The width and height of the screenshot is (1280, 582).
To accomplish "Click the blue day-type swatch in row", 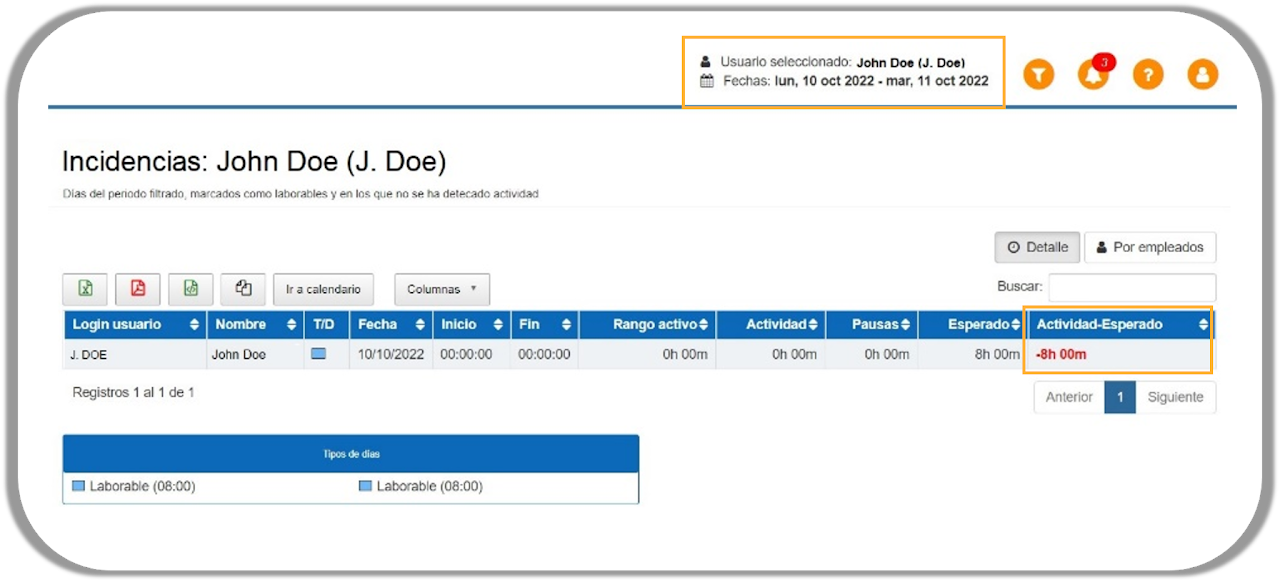I will pos(319,354).
